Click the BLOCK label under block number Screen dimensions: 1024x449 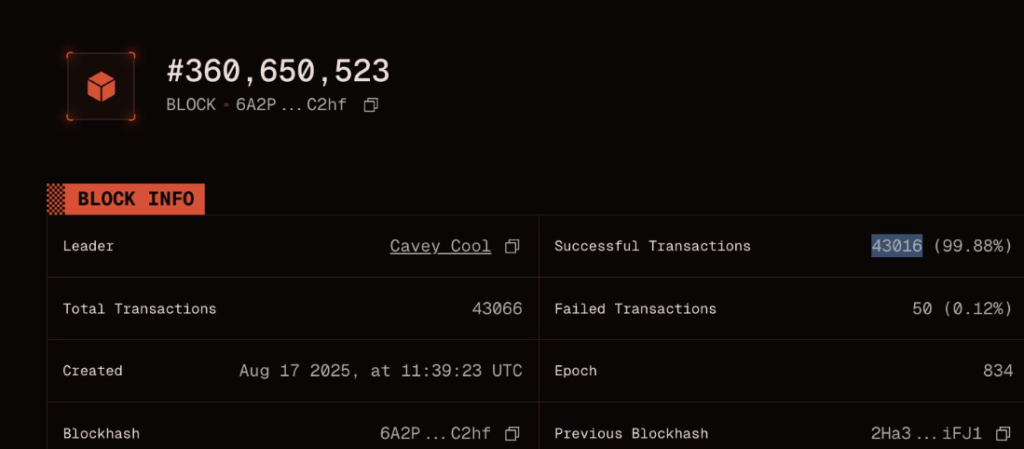pyautogui.click(x=190, y=105)
